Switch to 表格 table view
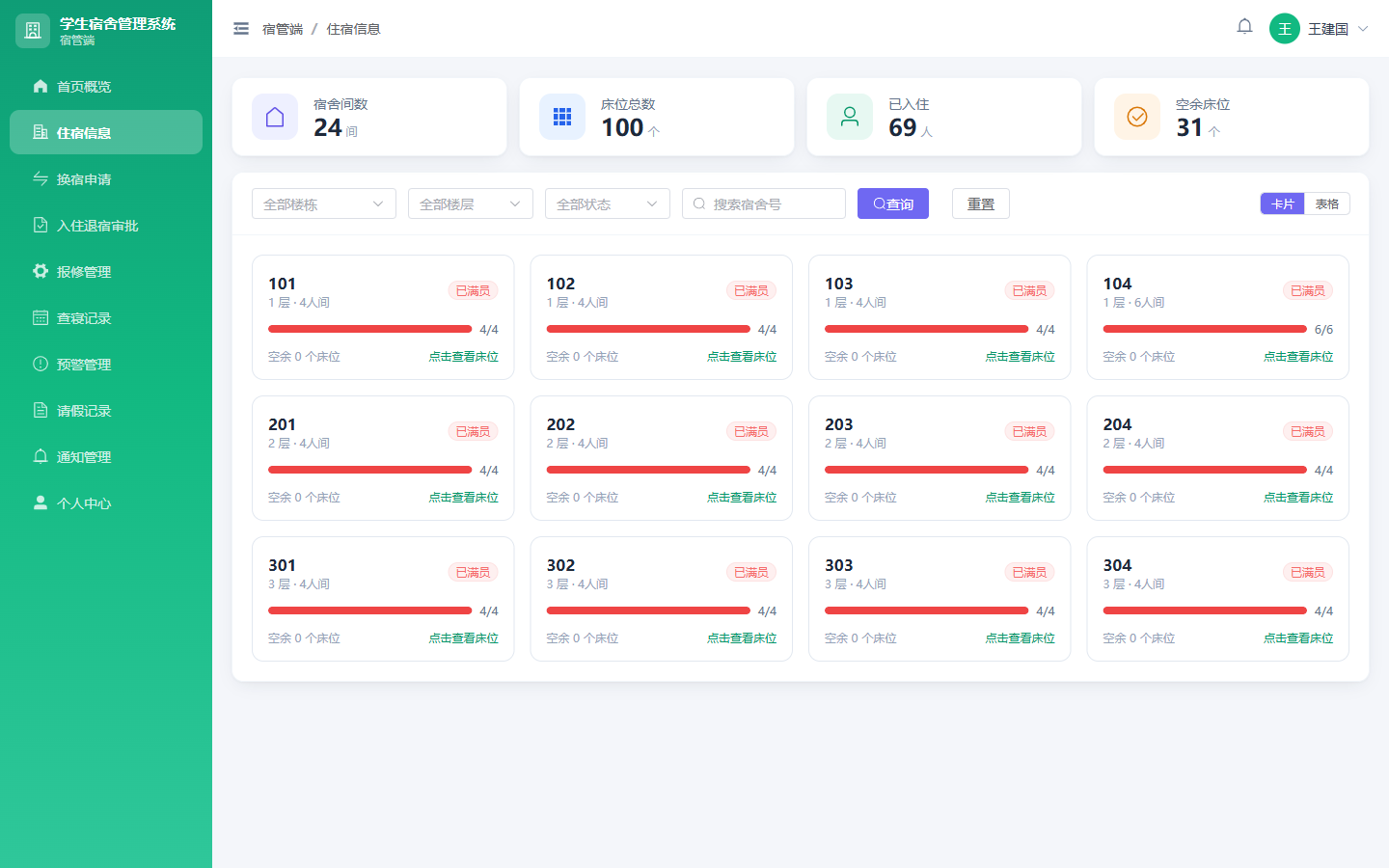1389x868 pixels. click(x=1327, y=203)
